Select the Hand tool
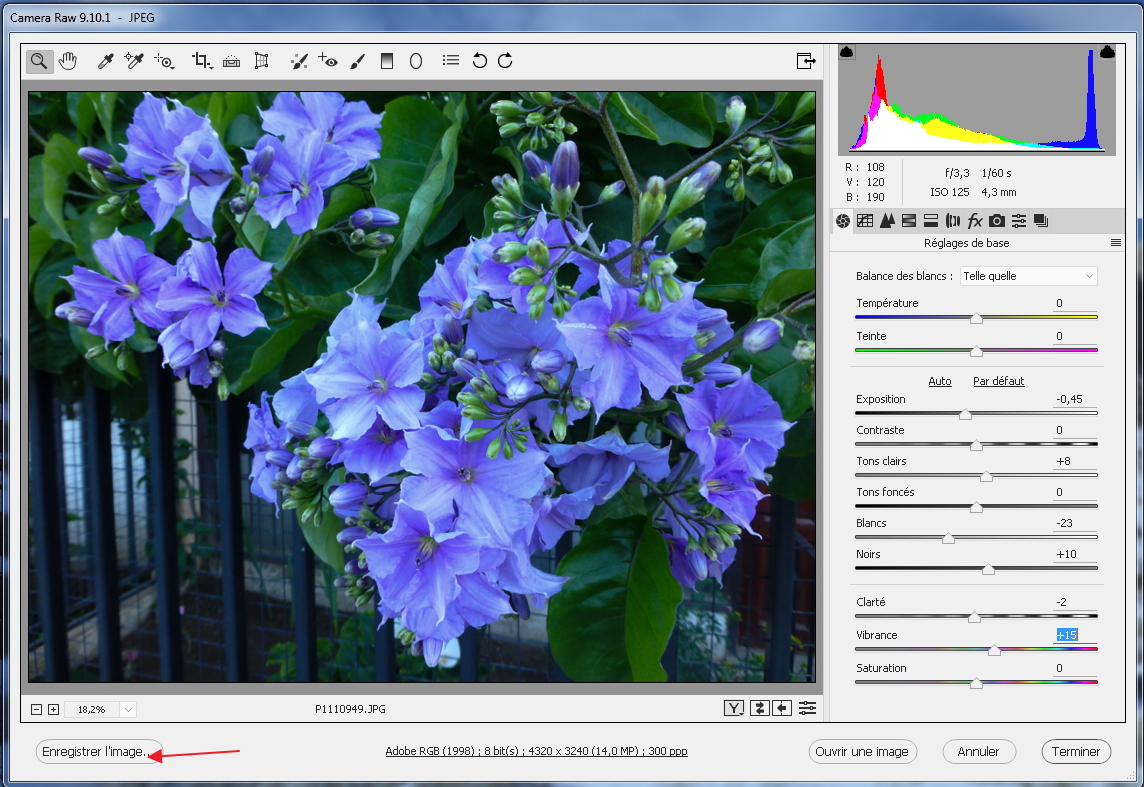 68,61
